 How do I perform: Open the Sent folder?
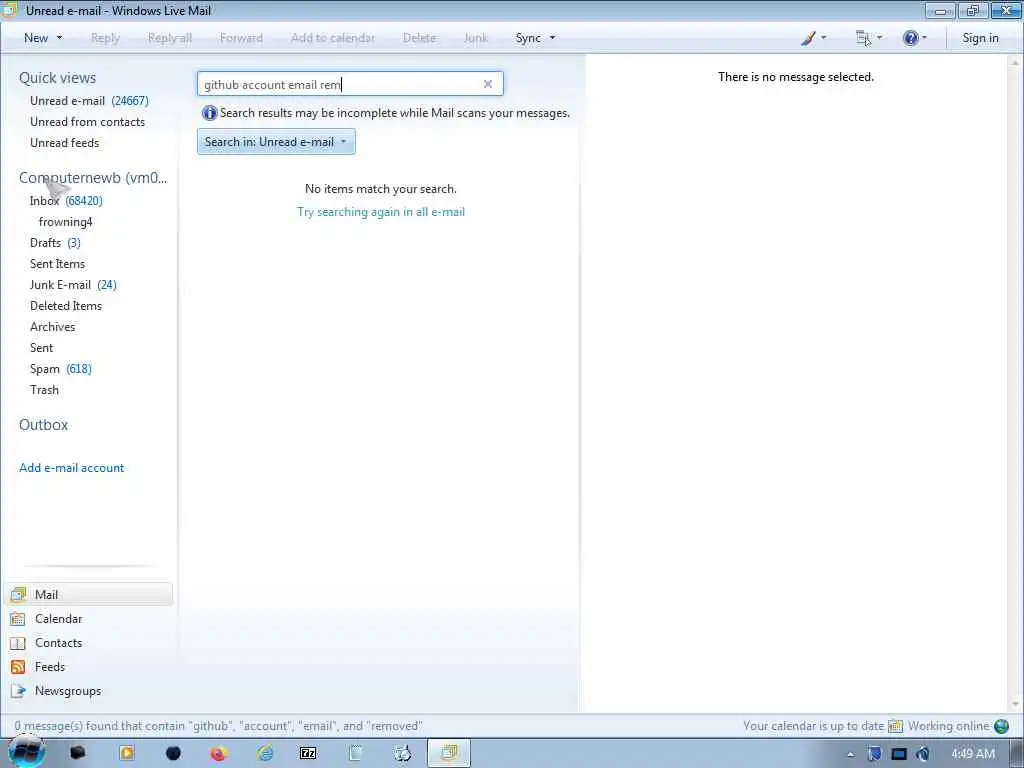(x=41, y=347)
